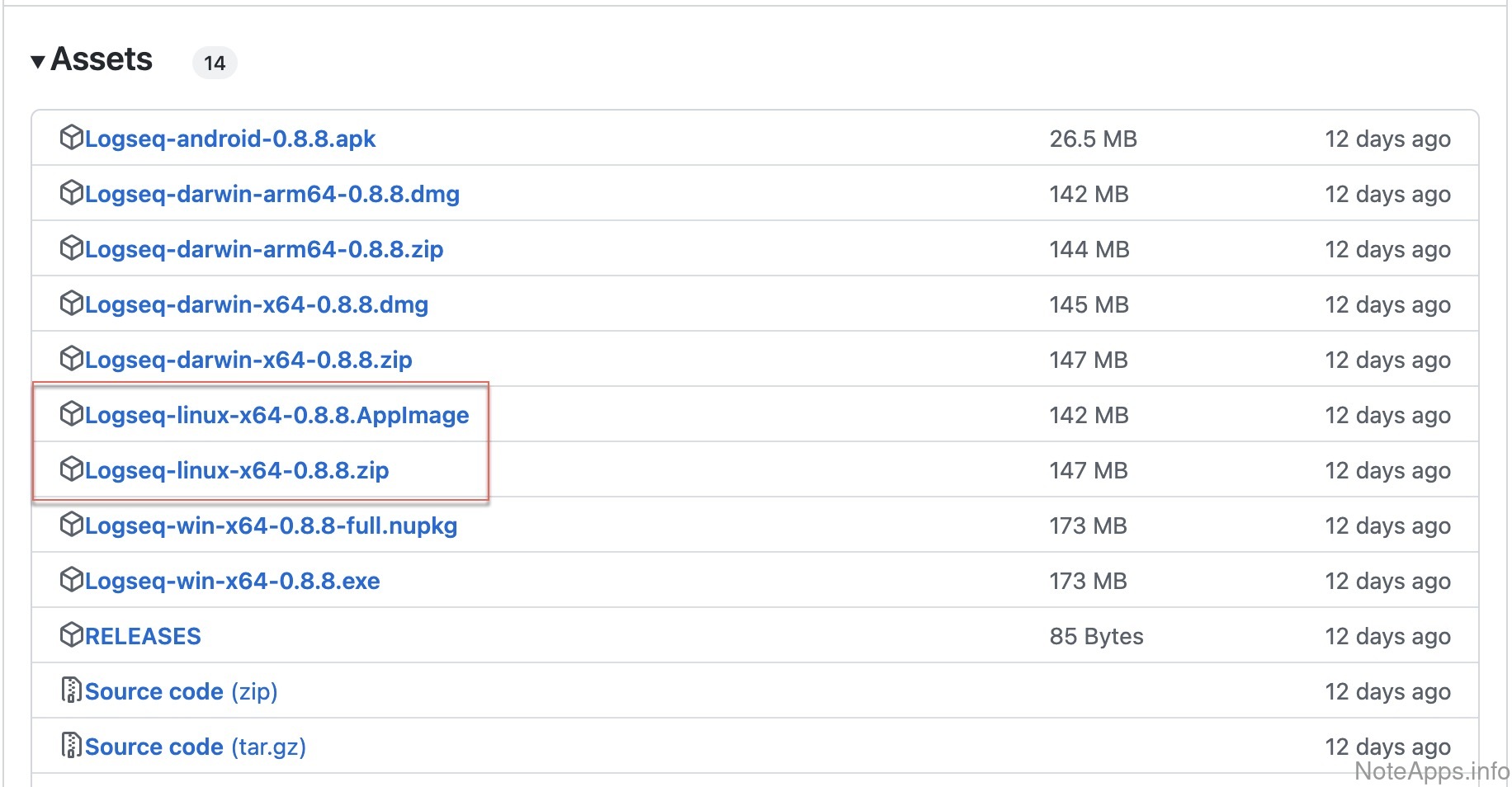Viewport: 1512px width, 787px height.
Task: Open the Logseq-darwin-arm64-0.8.8.zip link
Action: pos(264,249)
